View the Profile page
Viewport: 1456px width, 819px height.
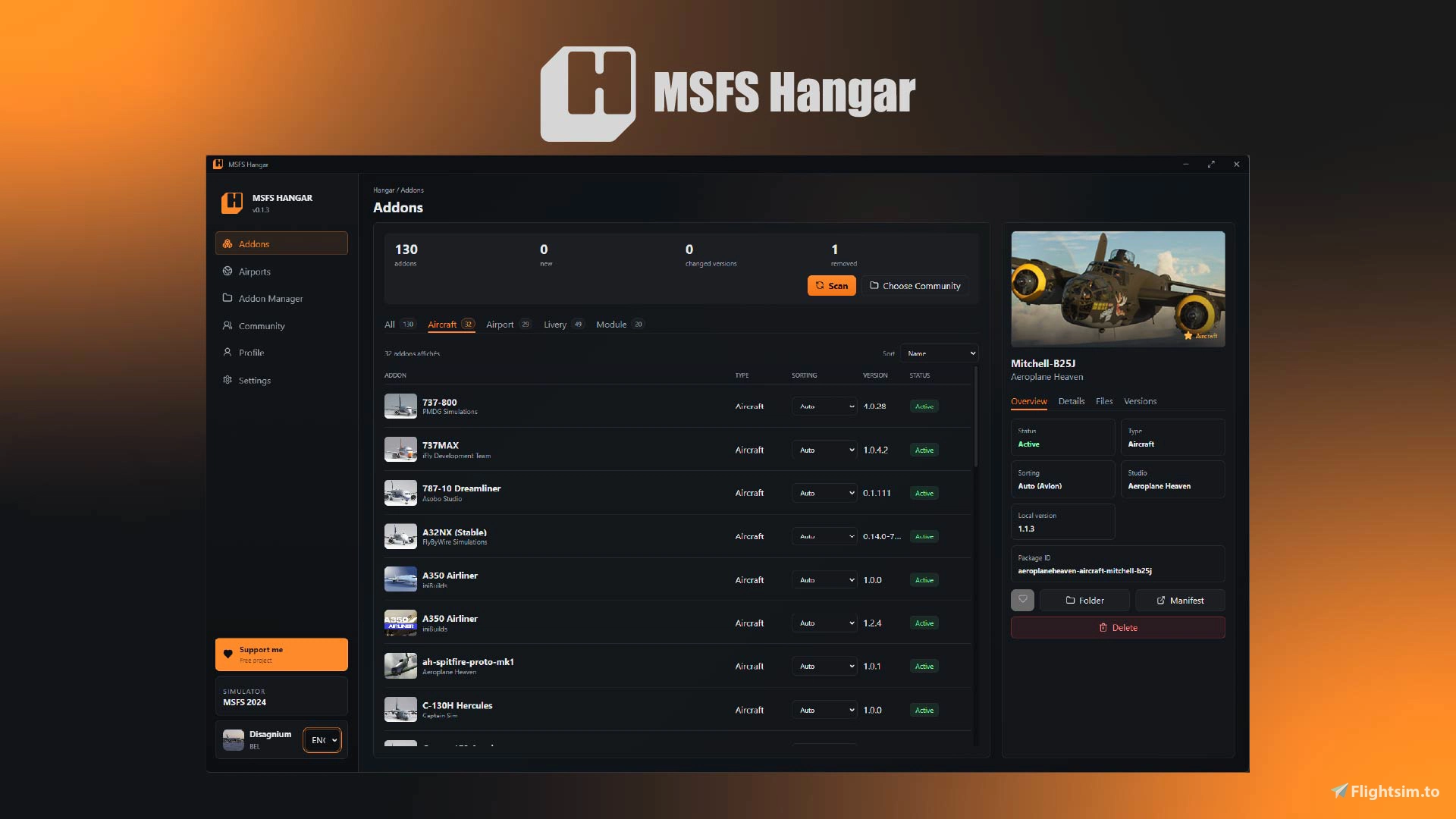[x=281, y=353]
